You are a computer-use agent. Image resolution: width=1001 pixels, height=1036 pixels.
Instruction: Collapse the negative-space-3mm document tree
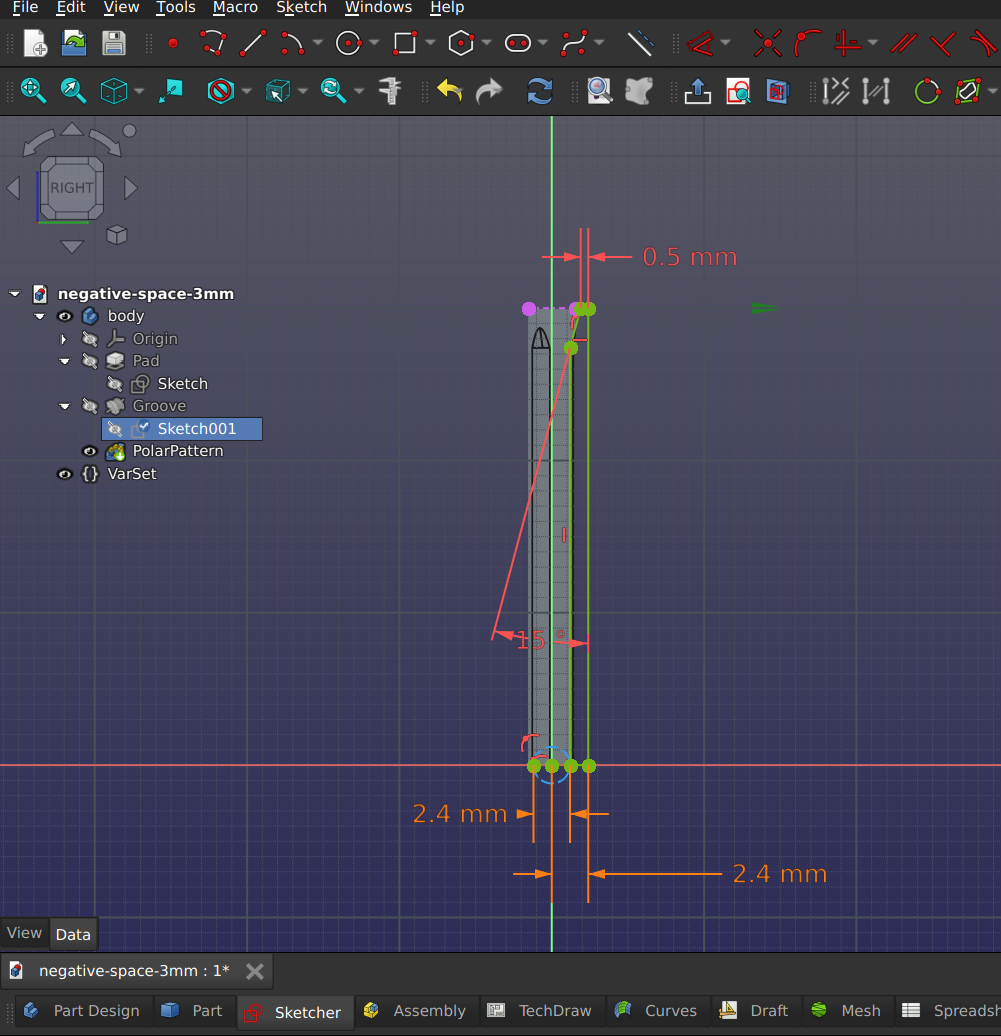15,293
